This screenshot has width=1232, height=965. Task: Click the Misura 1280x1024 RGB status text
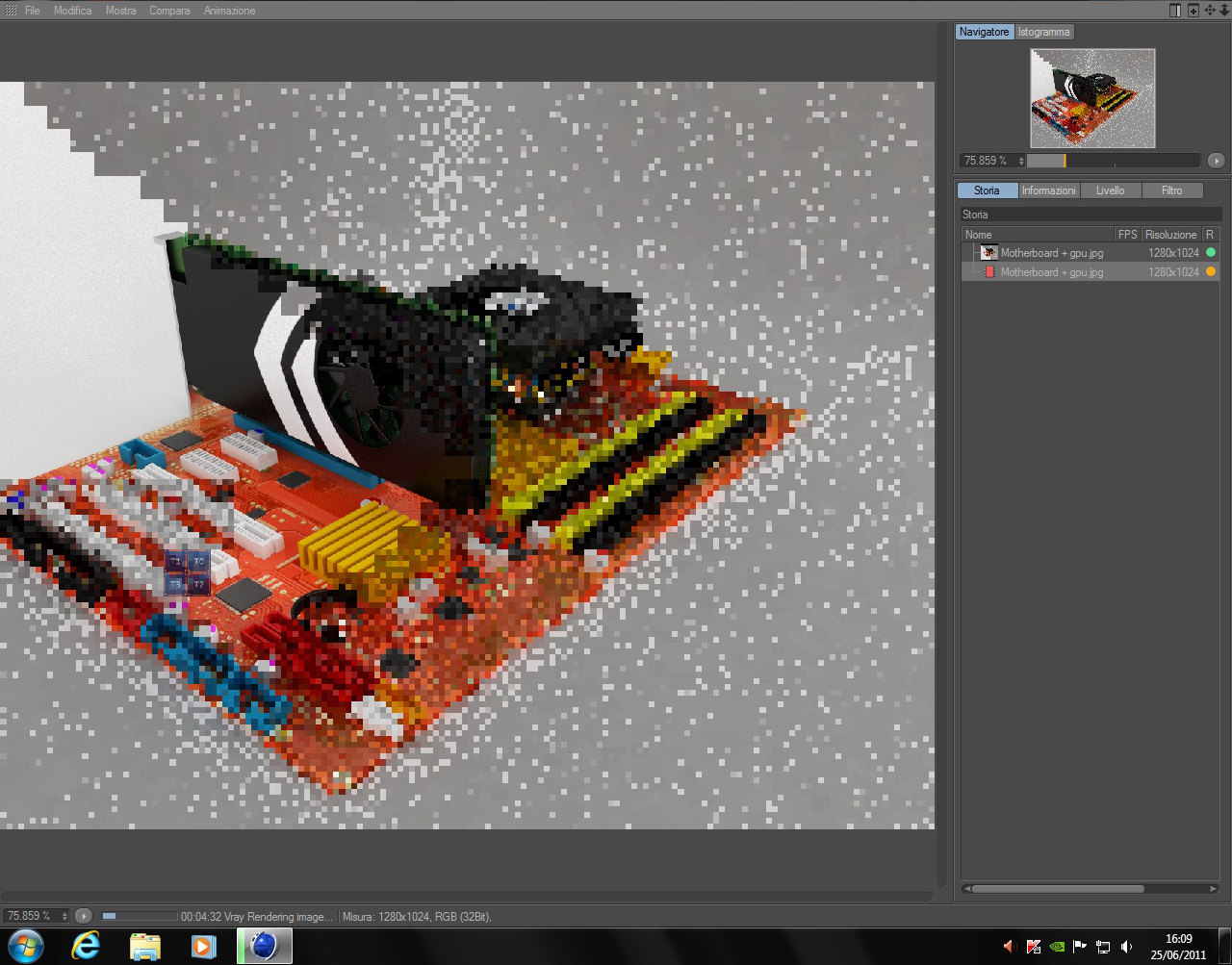tap(417, 917)
